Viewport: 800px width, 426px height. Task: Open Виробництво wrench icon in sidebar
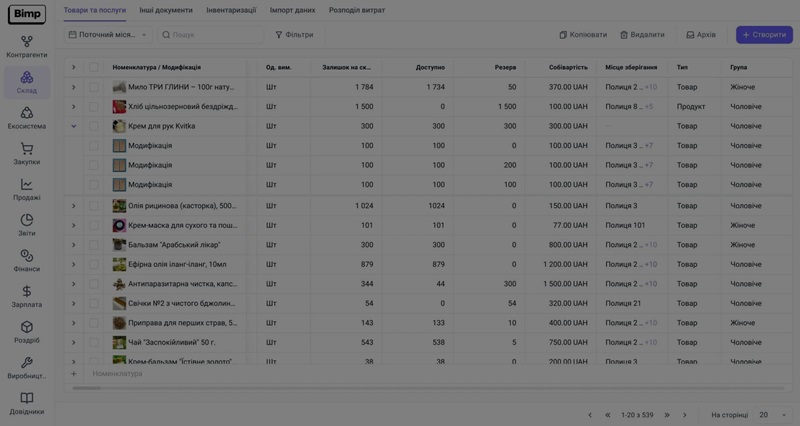27,367
